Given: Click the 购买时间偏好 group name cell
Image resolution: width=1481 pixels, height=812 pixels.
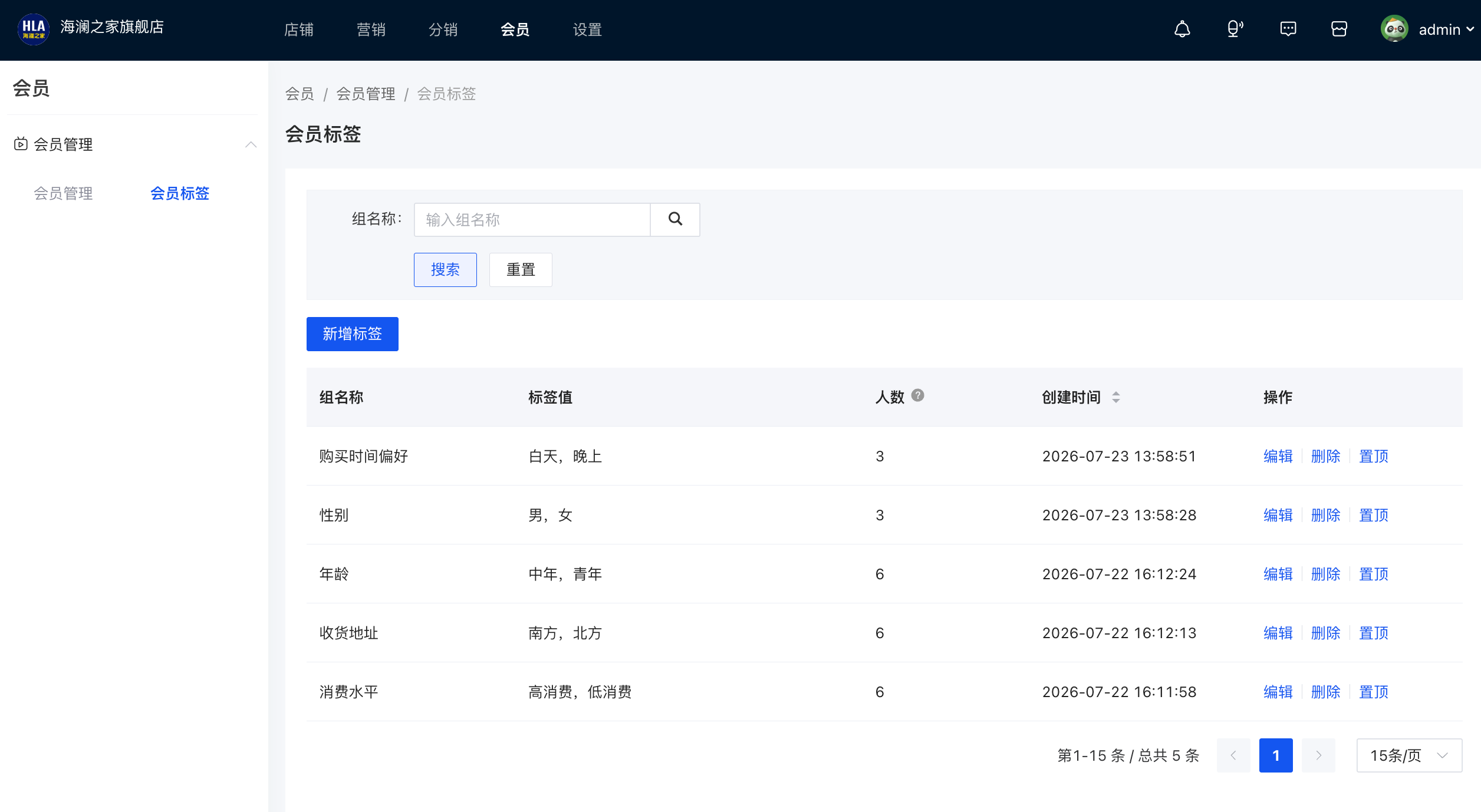Looking at the screenshot, I should (364, 456).
